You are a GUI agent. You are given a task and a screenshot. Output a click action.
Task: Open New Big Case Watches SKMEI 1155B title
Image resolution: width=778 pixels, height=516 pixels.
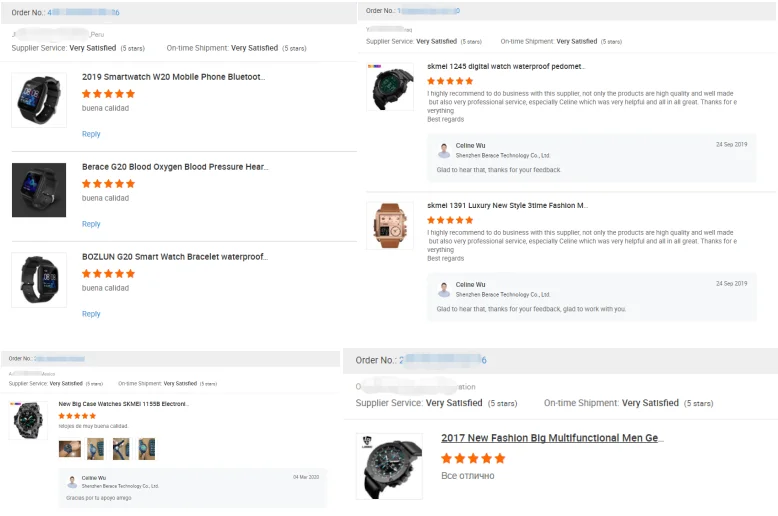(x=123, y=404)
